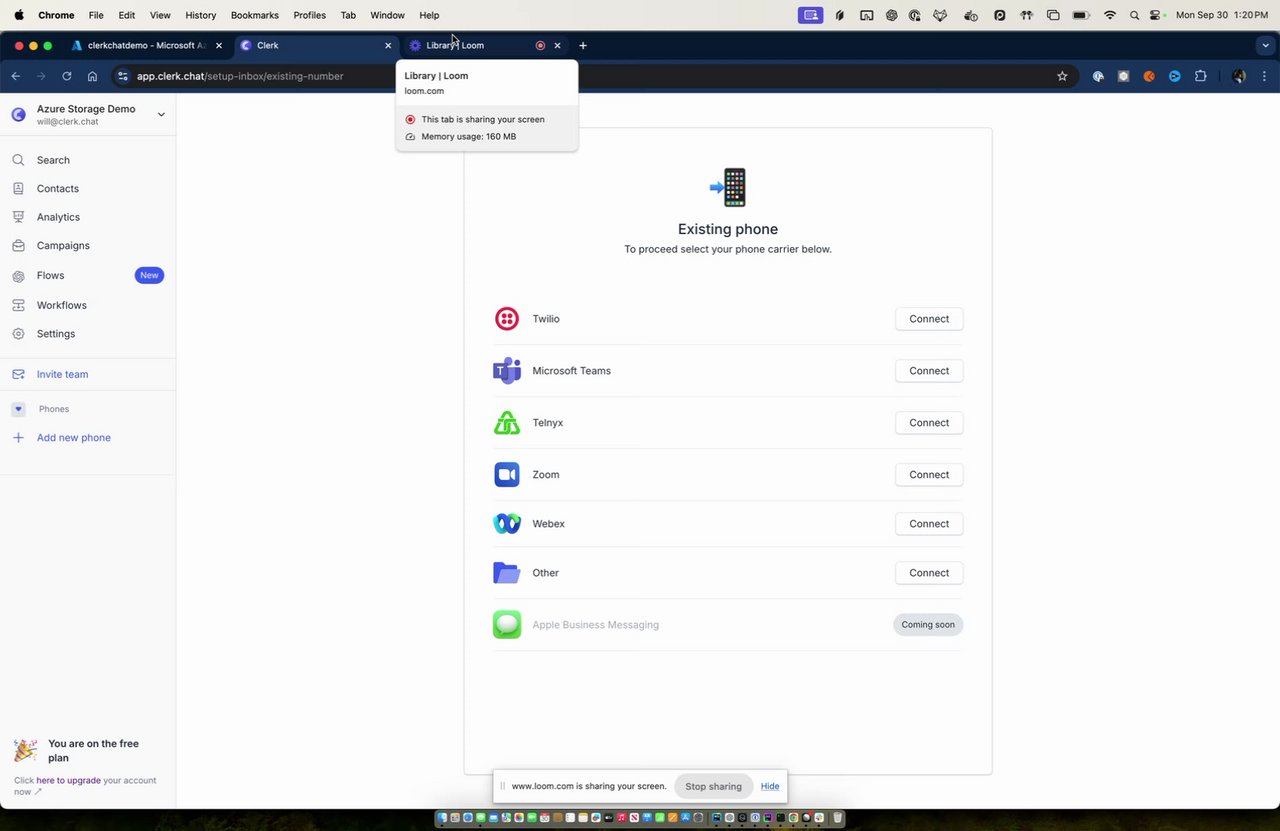Connect the Other carrier option

(929, 573)
